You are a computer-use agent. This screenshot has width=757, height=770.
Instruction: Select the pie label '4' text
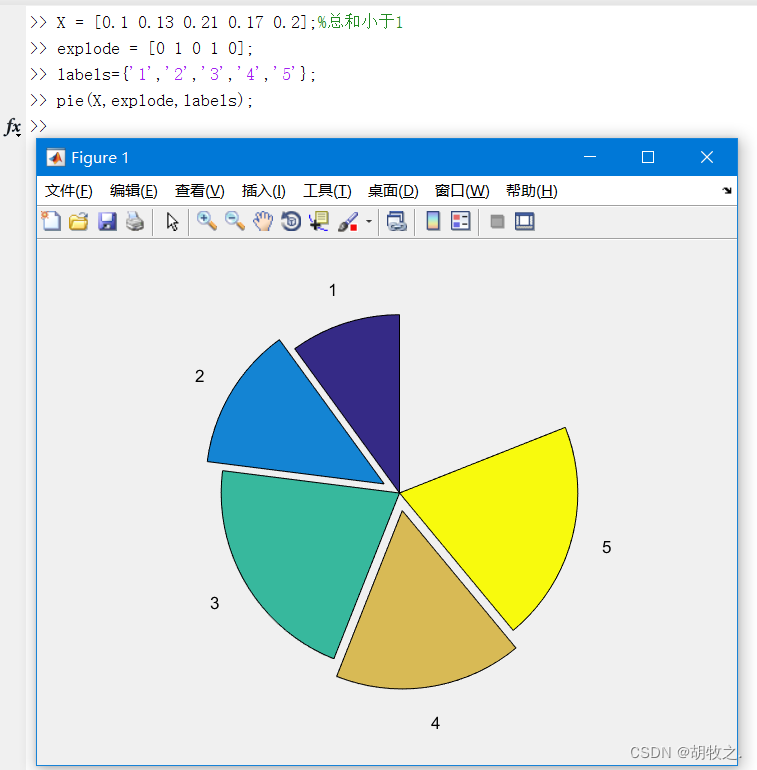tap(435, 723)
